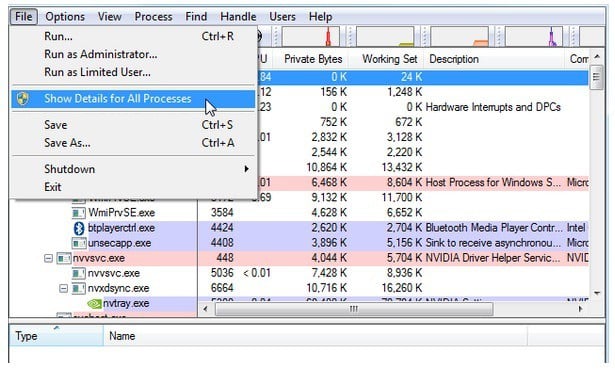
Task: Click the orange physical memory graph
Action: (x=459, y=36)
